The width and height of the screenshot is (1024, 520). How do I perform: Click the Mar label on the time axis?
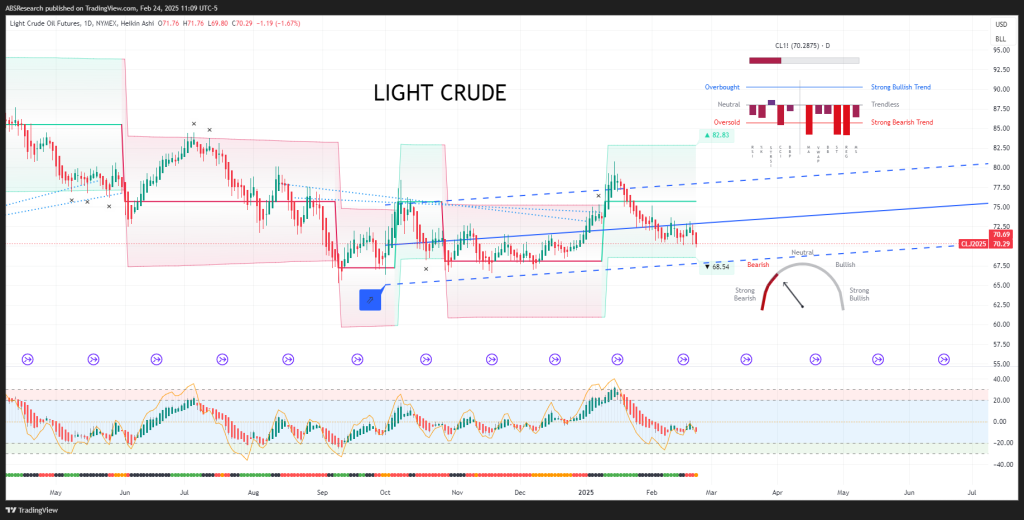[711, 492]
